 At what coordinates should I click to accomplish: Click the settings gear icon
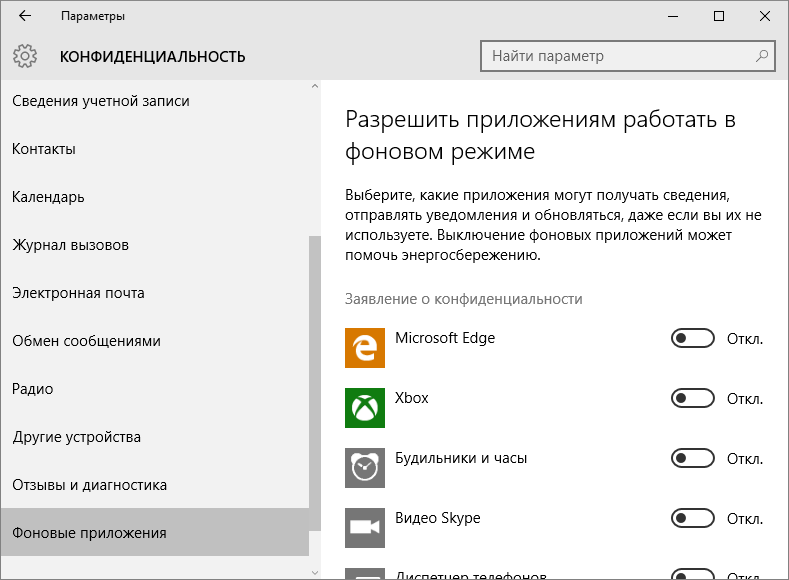click(25, 56)
